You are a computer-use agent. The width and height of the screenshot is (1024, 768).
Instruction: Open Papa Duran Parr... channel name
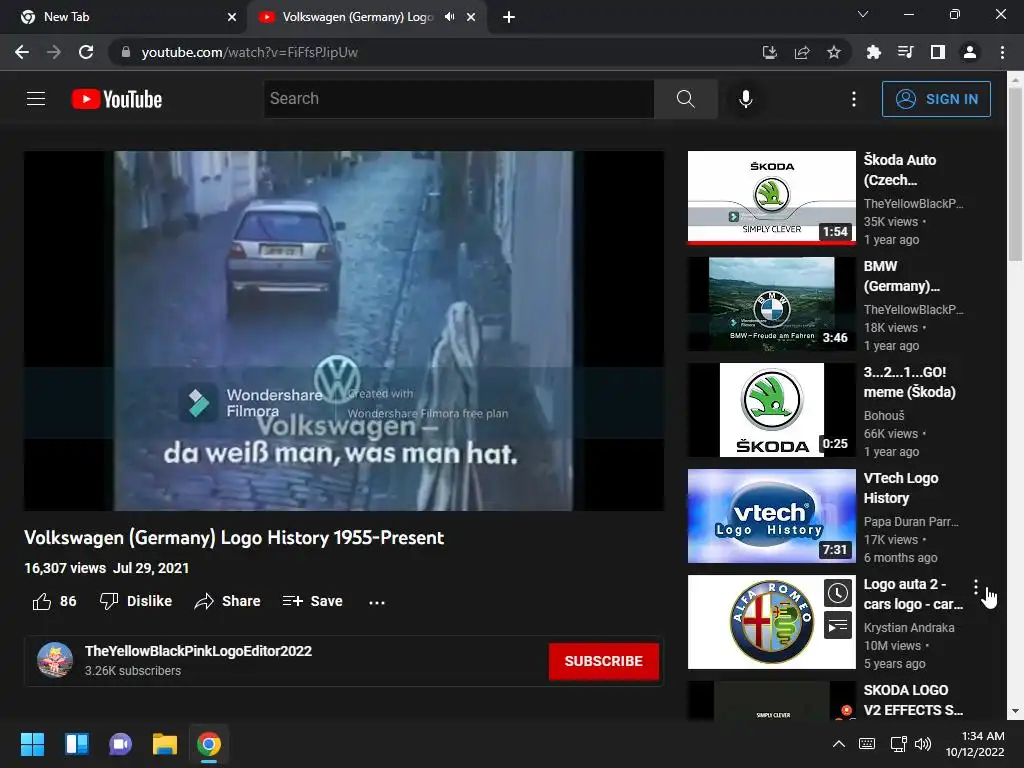pyautogui.click(x=911, y=522)
